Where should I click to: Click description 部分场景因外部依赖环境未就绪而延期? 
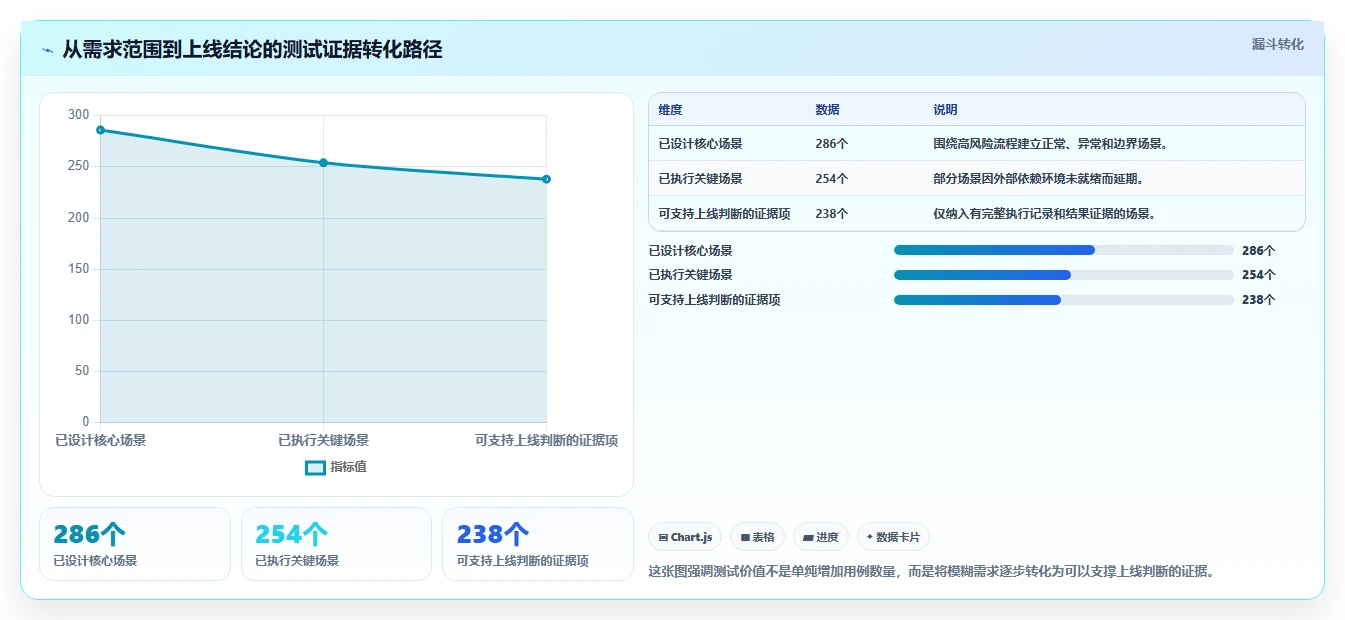(x=1038, y=179)
